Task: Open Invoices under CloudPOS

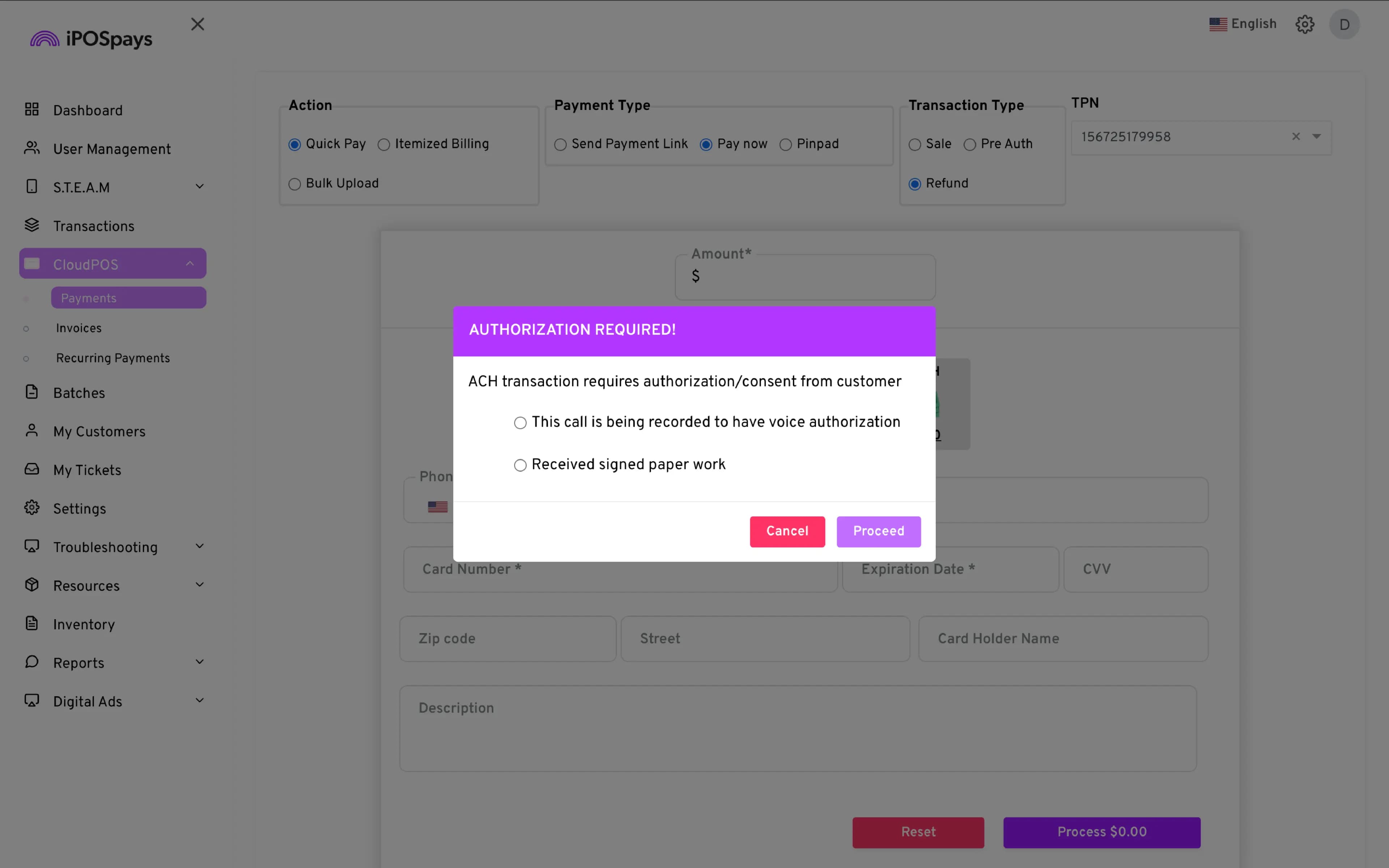Action: tap(78, 328)
